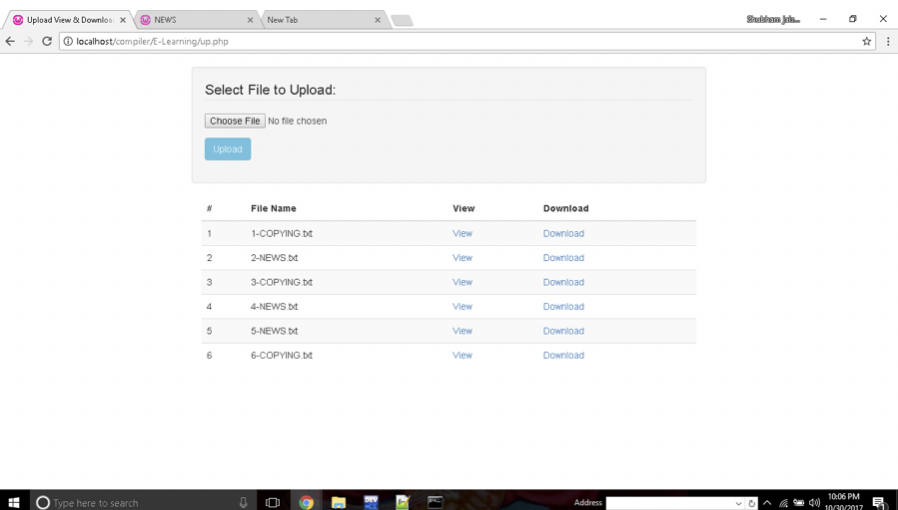Download the 3-COPYING.txt file
The image size is (898, 510).
click(564, 282)
